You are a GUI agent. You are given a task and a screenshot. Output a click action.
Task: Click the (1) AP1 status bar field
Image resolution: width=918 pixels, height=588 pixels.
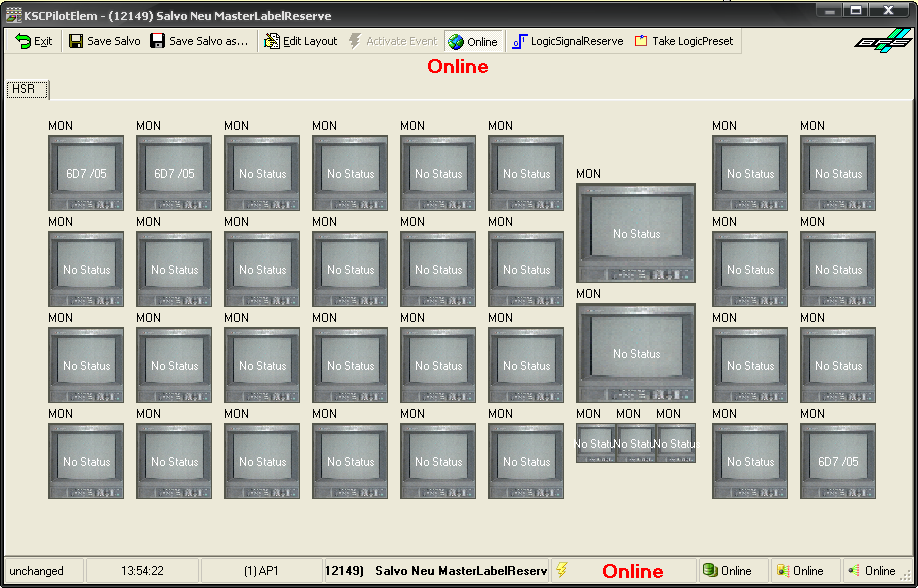coord(259,571)
